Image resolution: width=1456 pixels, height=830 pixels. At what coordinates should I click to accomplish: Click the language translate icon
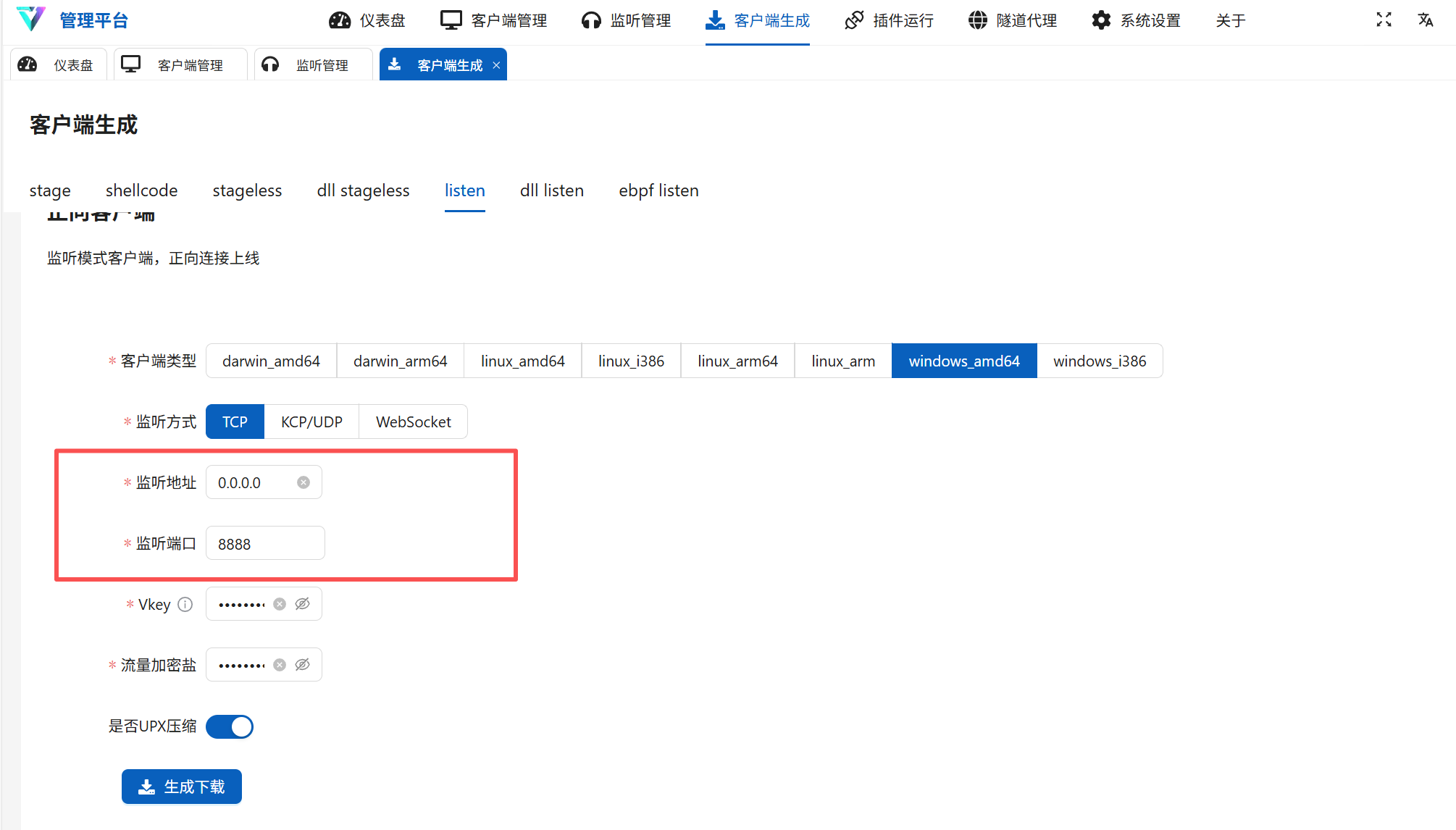click(x=1426, y=20)
